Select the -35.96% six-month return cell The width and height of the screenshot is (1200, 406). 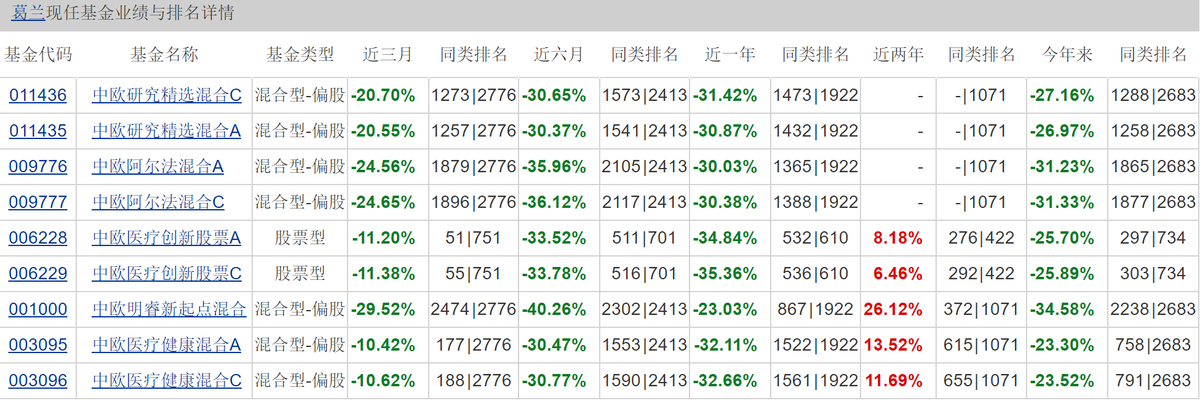[559, 167]
